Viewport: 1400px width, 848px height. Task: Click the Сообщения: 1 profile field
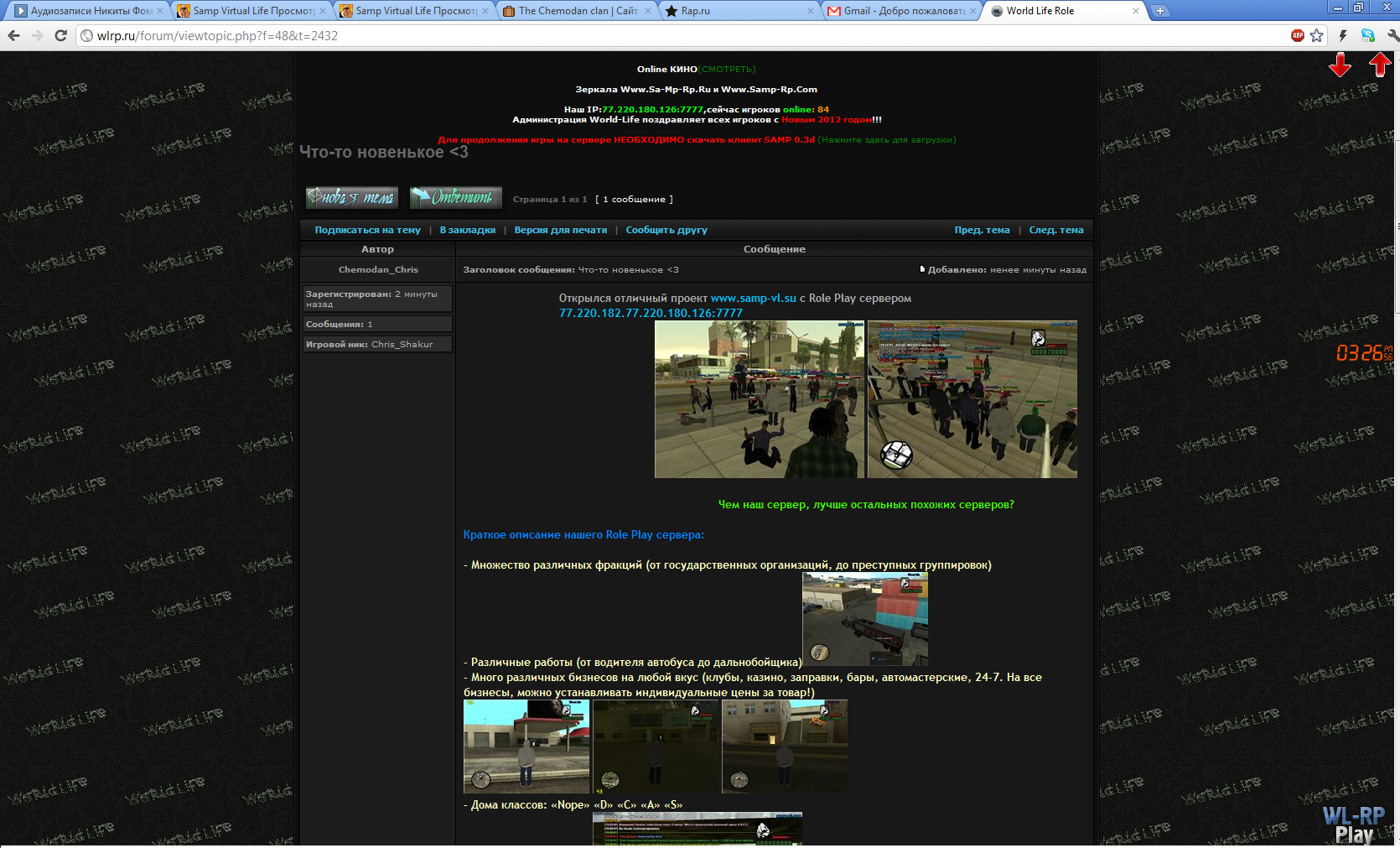[x=377, y=324]
